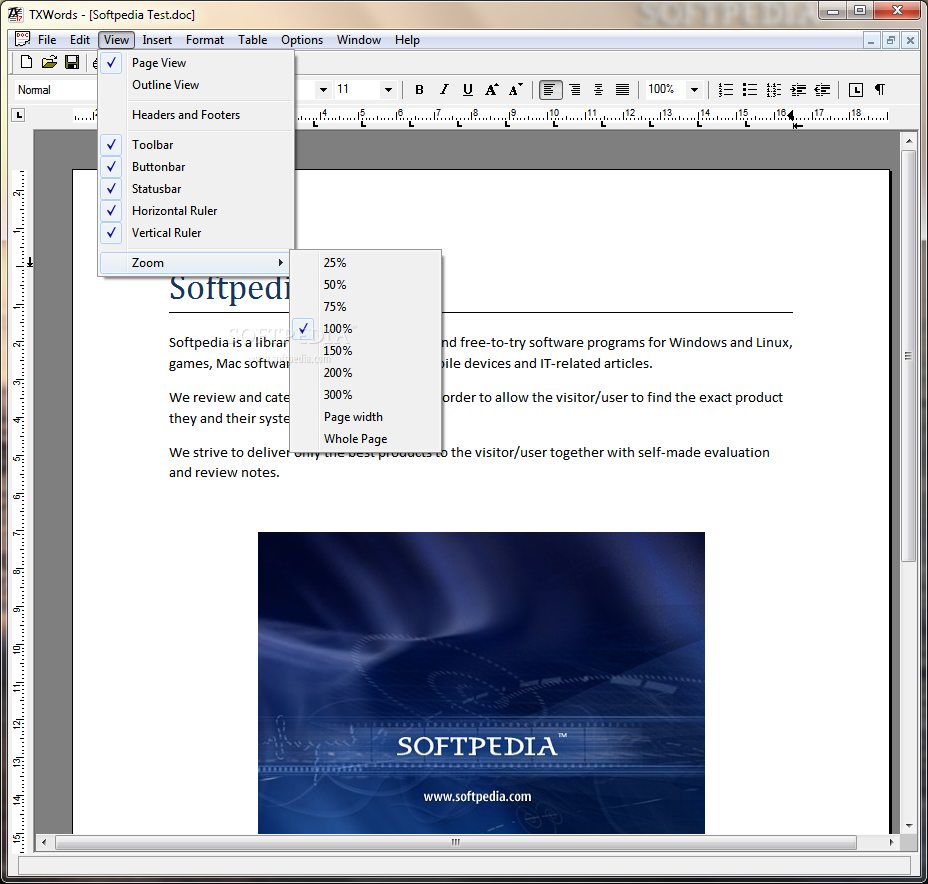Open the font name dropdown arrow
The image size is (928, 884).
[323, 90]
